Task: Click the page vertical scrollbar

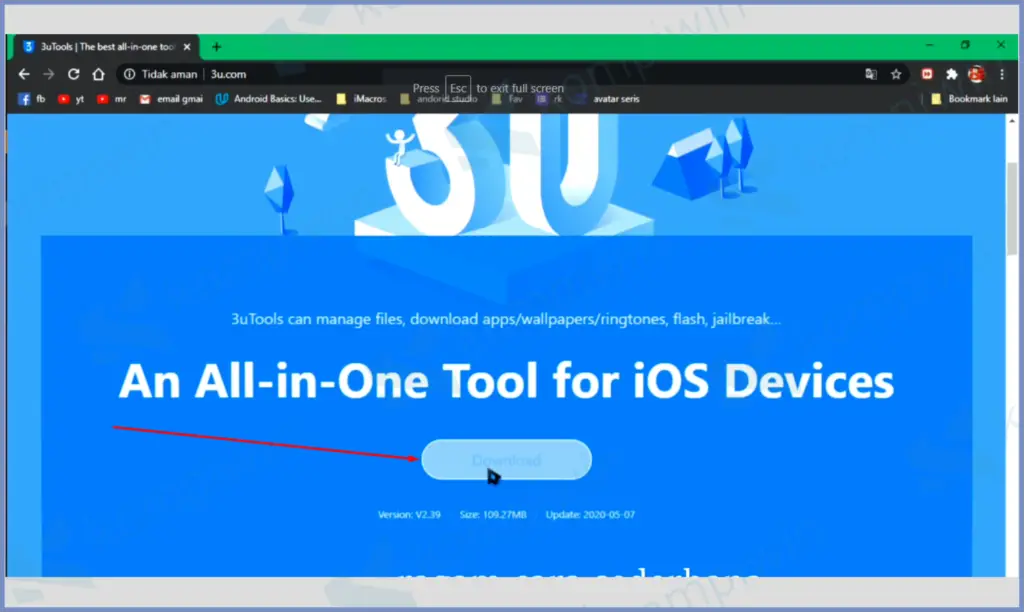Action: point(1012,209)
